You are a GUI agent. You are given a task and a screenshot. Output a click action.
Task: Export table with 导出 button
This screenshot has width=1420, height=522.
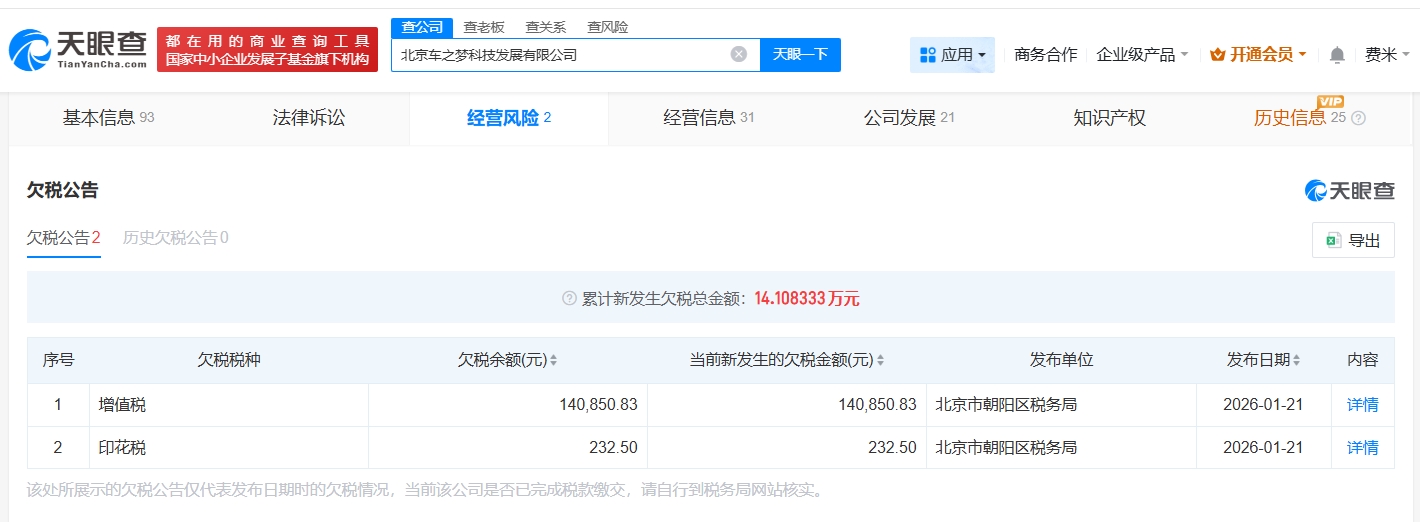point(1352,240)
